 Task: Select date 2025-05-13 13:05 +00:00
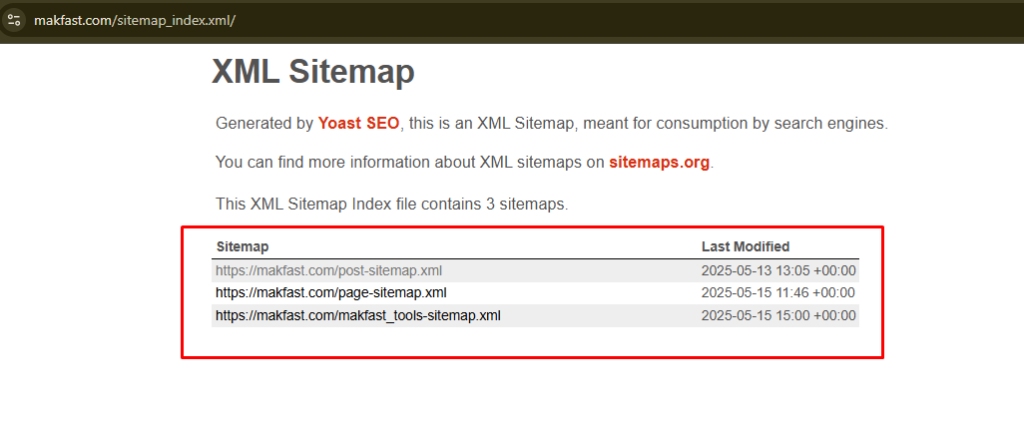778,271
